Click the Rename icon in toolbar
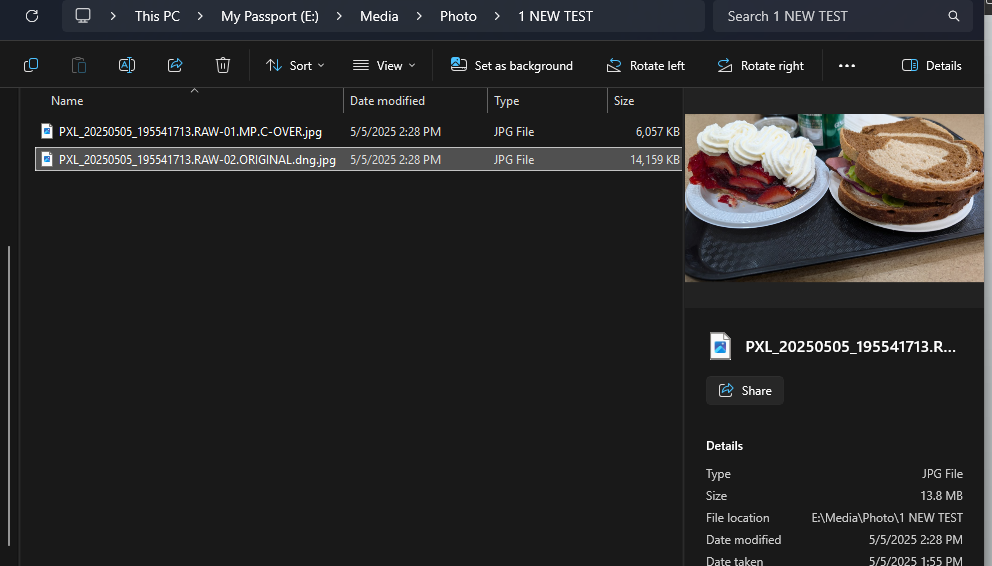Viewport: 992px width, 566px height. point(127,65)
